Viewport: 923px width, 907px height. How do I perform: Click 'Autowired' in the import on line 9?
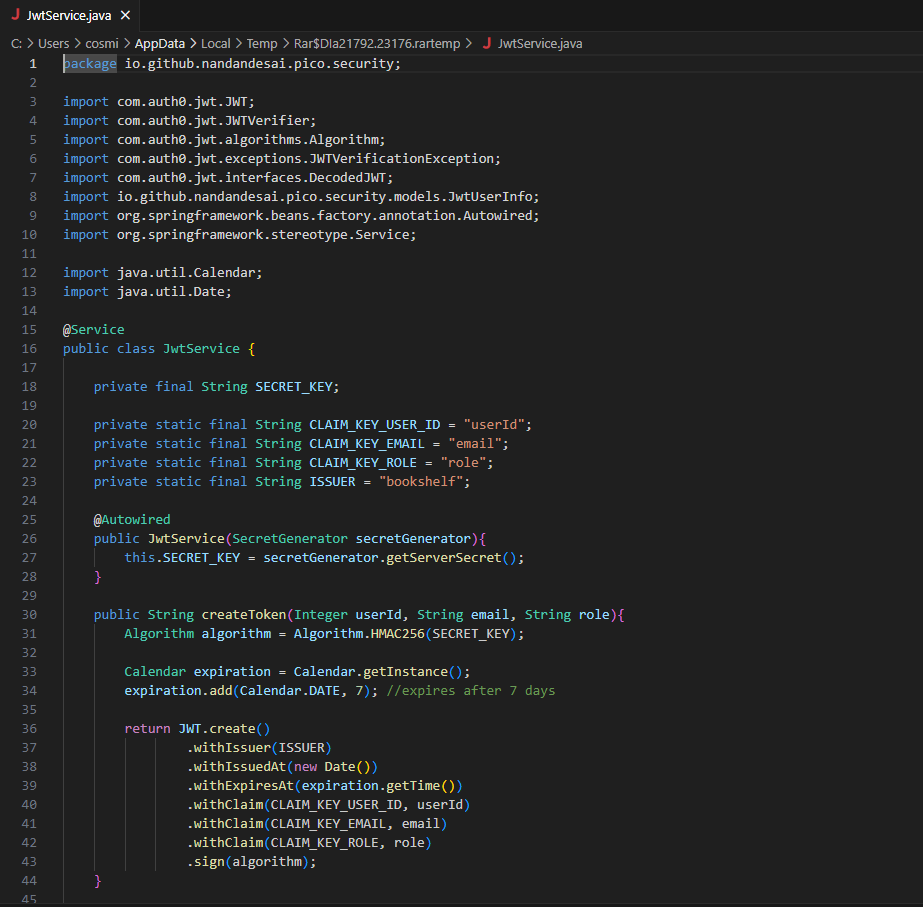pos(497,215)
